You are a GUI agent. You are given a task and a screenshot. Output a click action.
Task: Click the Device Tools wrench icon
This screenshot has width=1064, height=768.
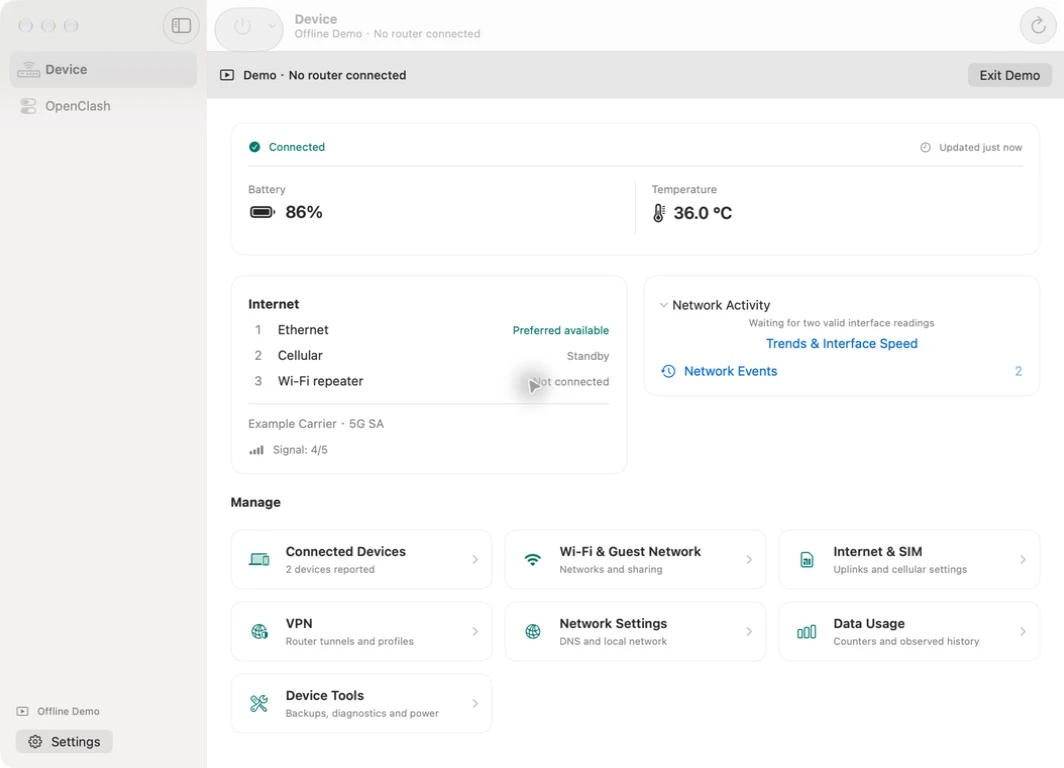[259, 704]
